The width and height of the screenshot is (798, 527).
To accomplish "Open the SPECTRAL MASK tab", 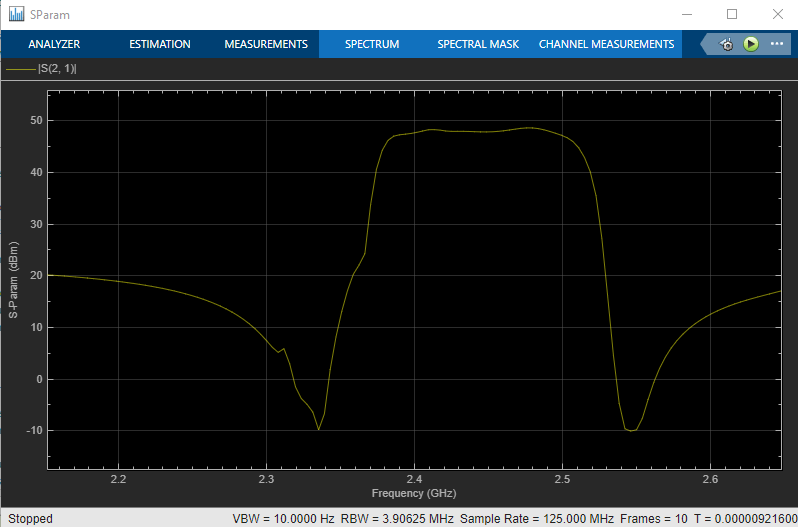I will [x=478, y=44].
